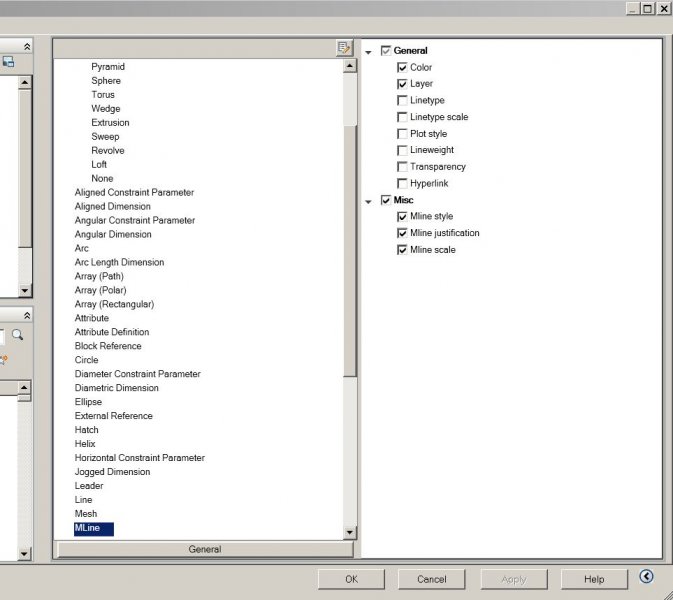Select Wedge in the object list
Screen dimensions: 673x600
[106, 109]
